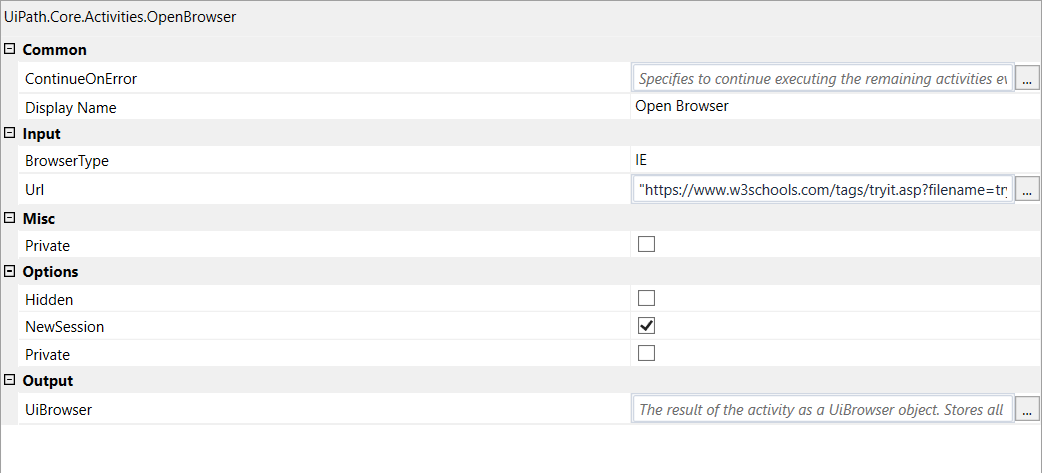The width and height of the screenshot is (1042, 473).
Task: Open Url expression editor ellipsis button
Action: pyautogui.click(x=1027, y=190)
